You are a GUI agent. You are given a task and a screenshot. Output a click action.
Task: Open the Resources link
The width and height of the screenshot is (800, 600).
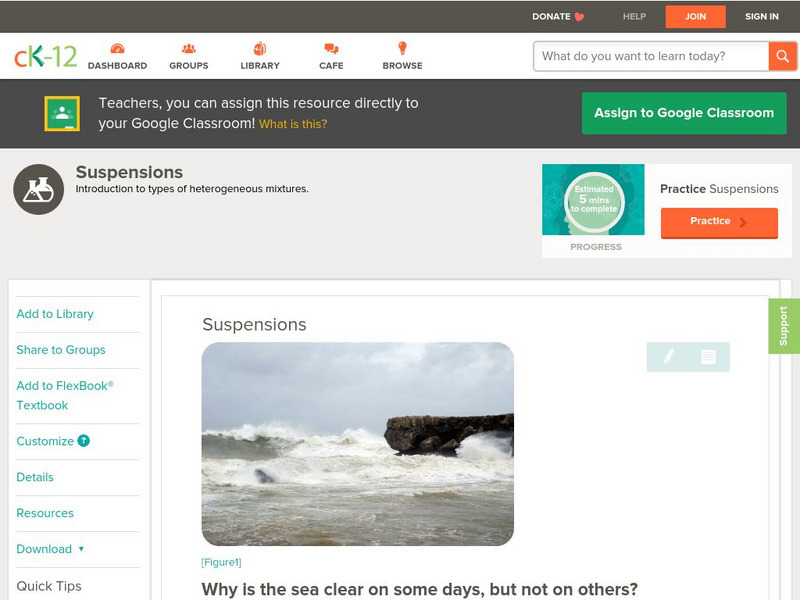tap(45, 513)
